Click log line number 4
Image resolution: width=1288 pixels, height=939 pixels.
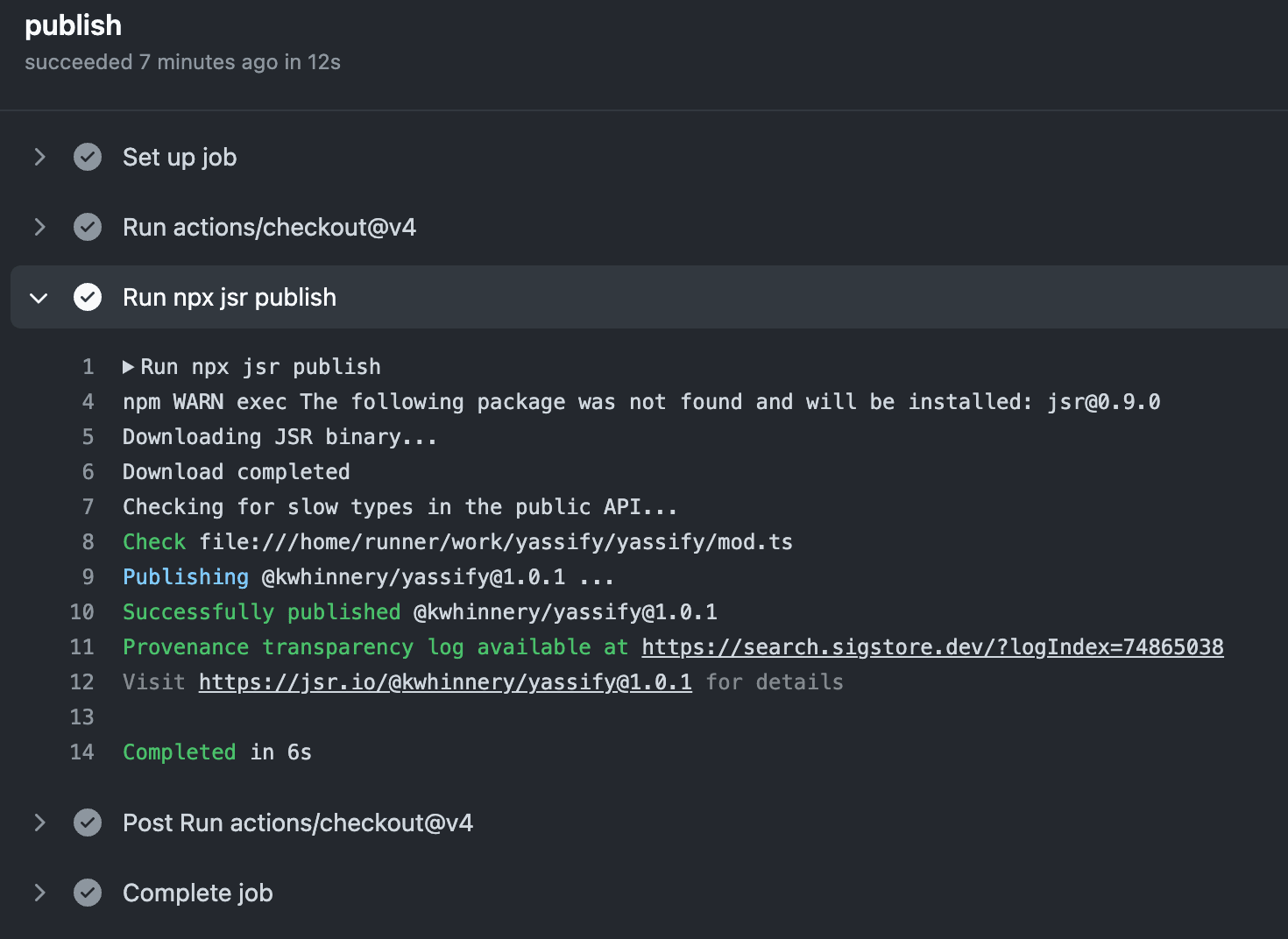click(88, 402)
